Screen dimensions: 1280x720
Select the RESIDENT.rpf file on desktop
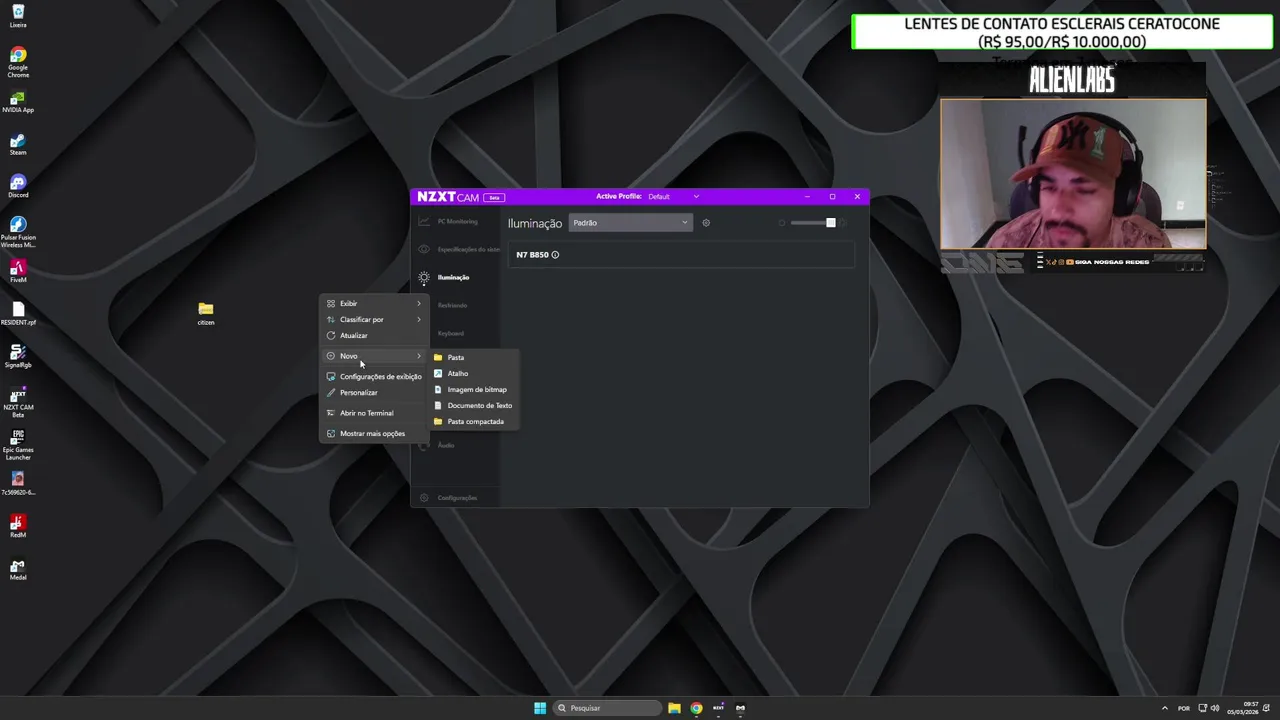coord(18,314)
